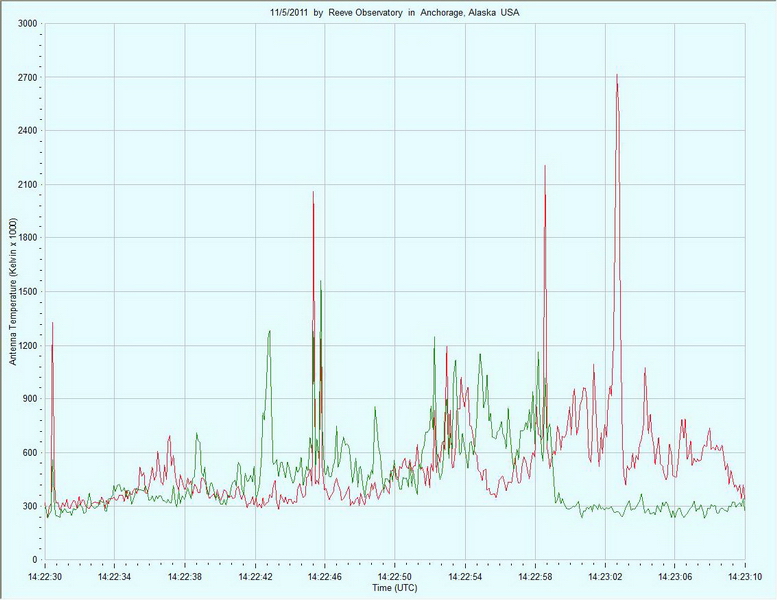Click the 'Time (UTC)' x-axis label

coord(394,588)
